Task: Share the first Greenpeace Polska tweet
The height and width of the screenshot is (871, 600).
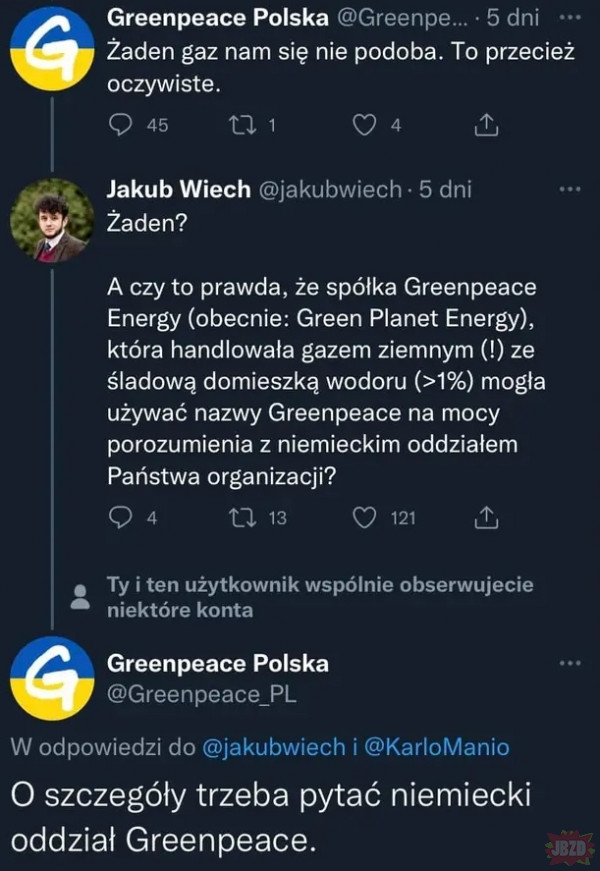Action: 486,124
